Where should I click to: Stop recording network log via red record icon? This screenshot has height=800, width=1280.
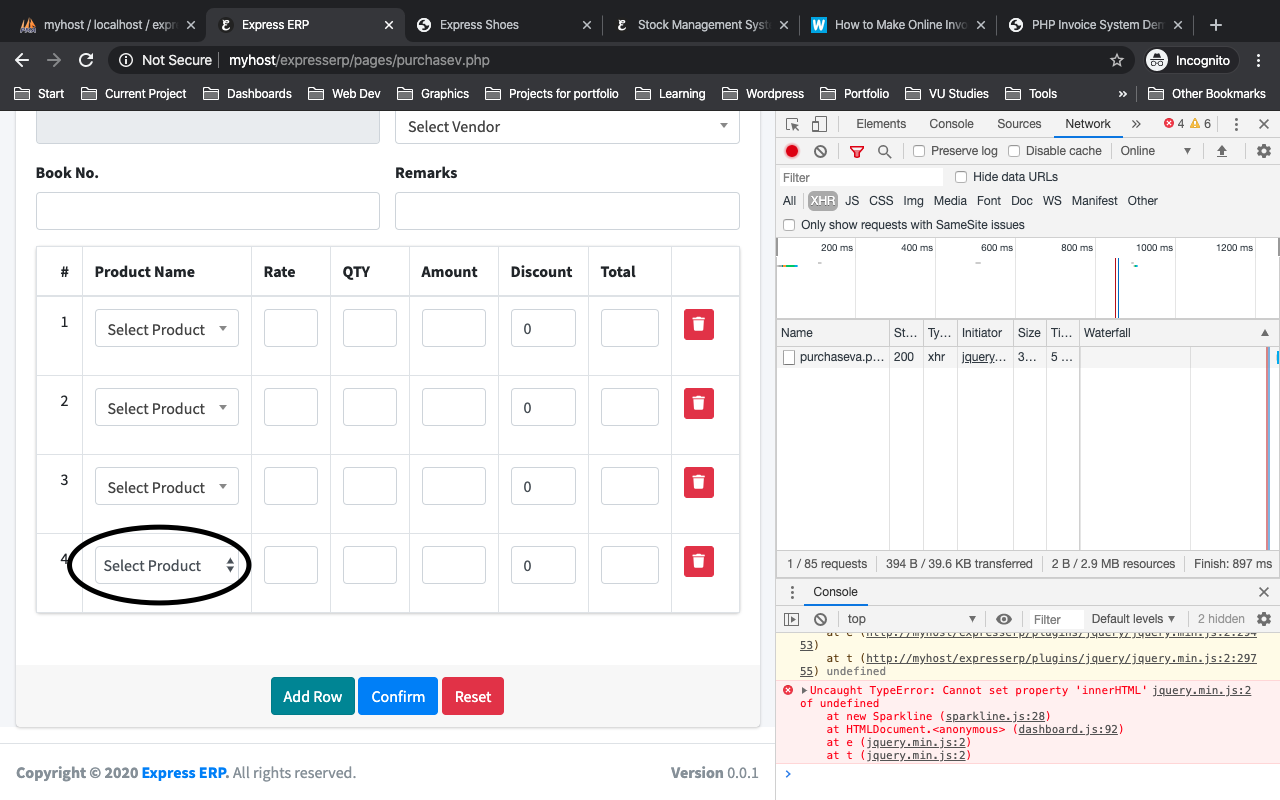click(x=792, y=150)
